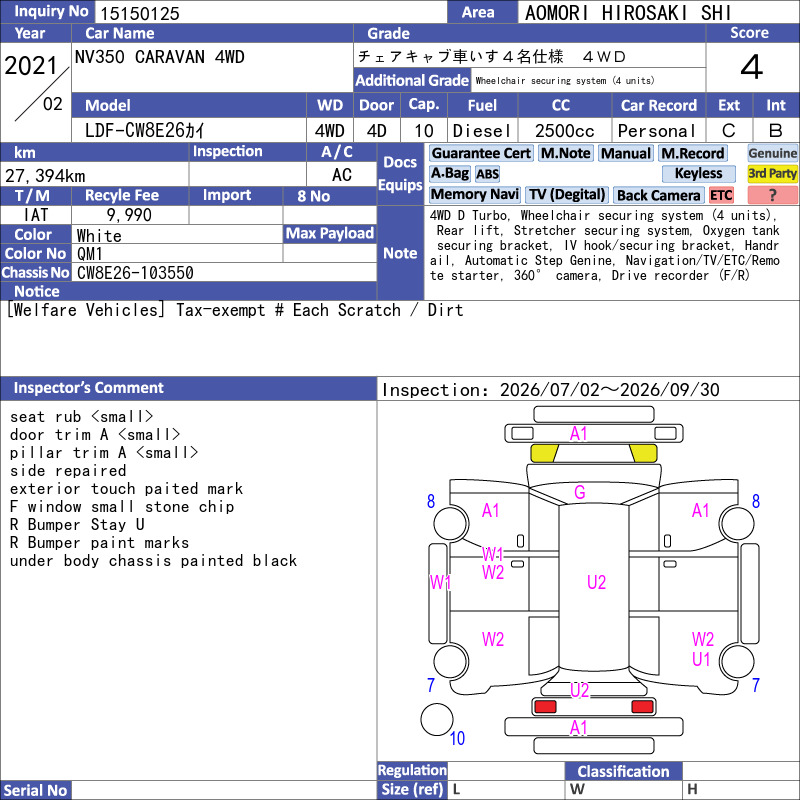800x800 pixels.
Task: Click the ETC equipment badge
Action: 720,195
